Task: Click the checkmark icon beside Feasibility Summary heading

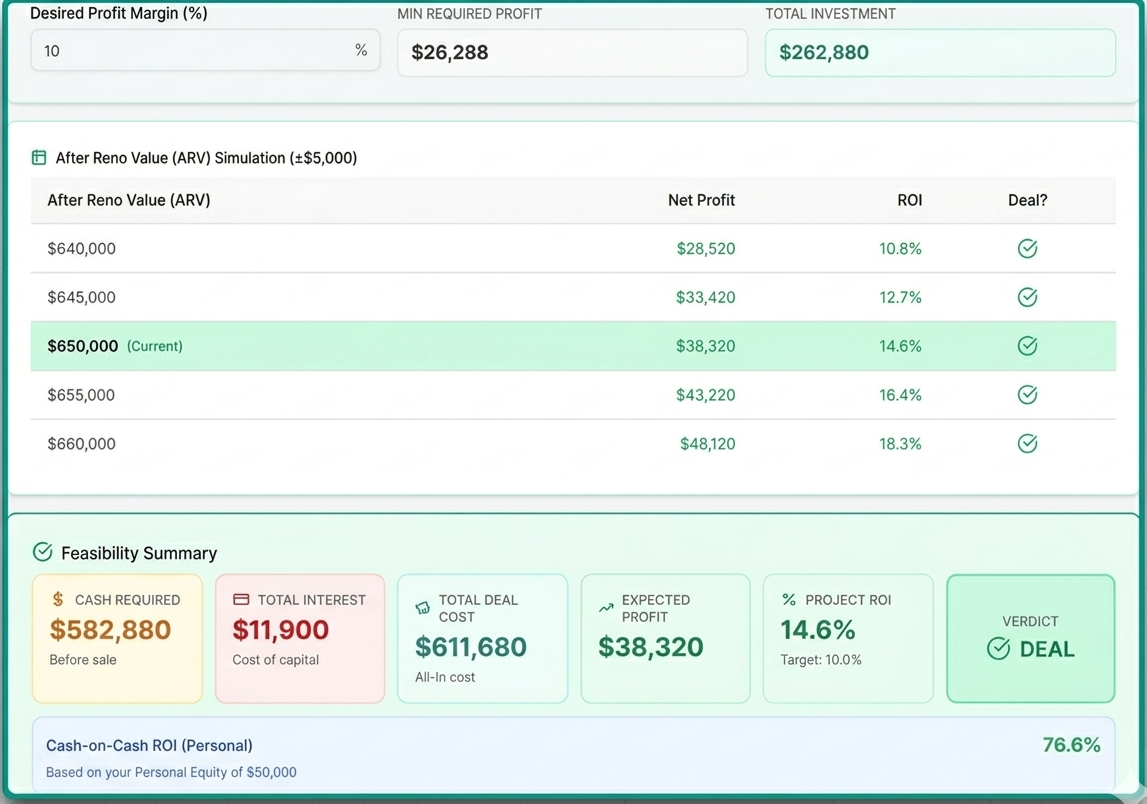Action: (41, 551)
